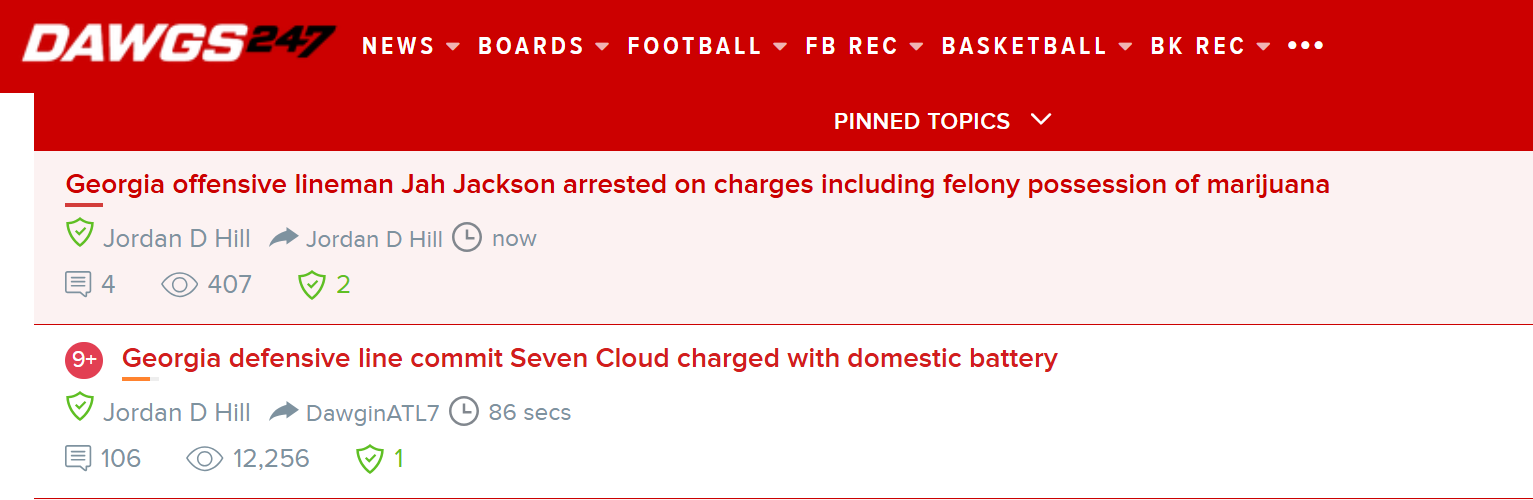The image size is (1533, 500).
Task: Click the last-reply arrow before DawginATL7
Action: click(x=284, y=411)
